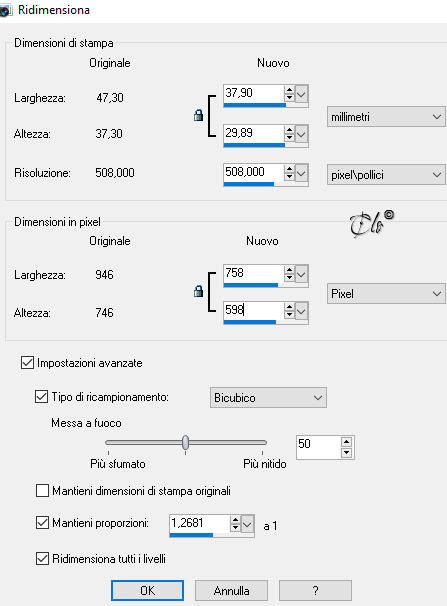Toggle the Mantieni proporzioni checkbox
The image size is (447, 606).
(42, 523)
